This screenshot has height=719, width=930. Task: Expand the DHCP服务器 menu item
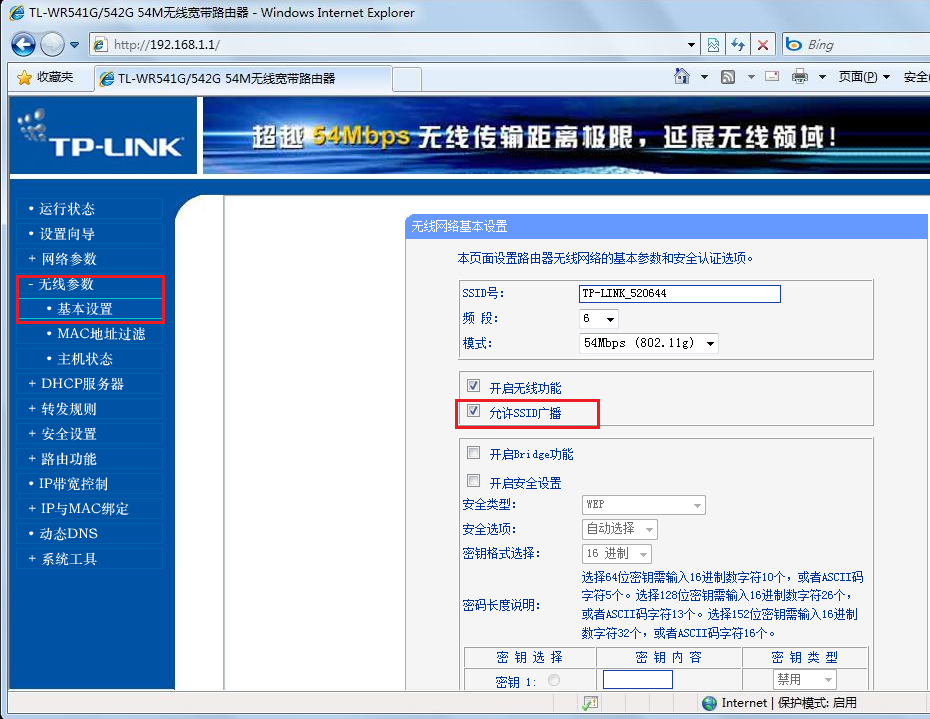coord(82,384)
